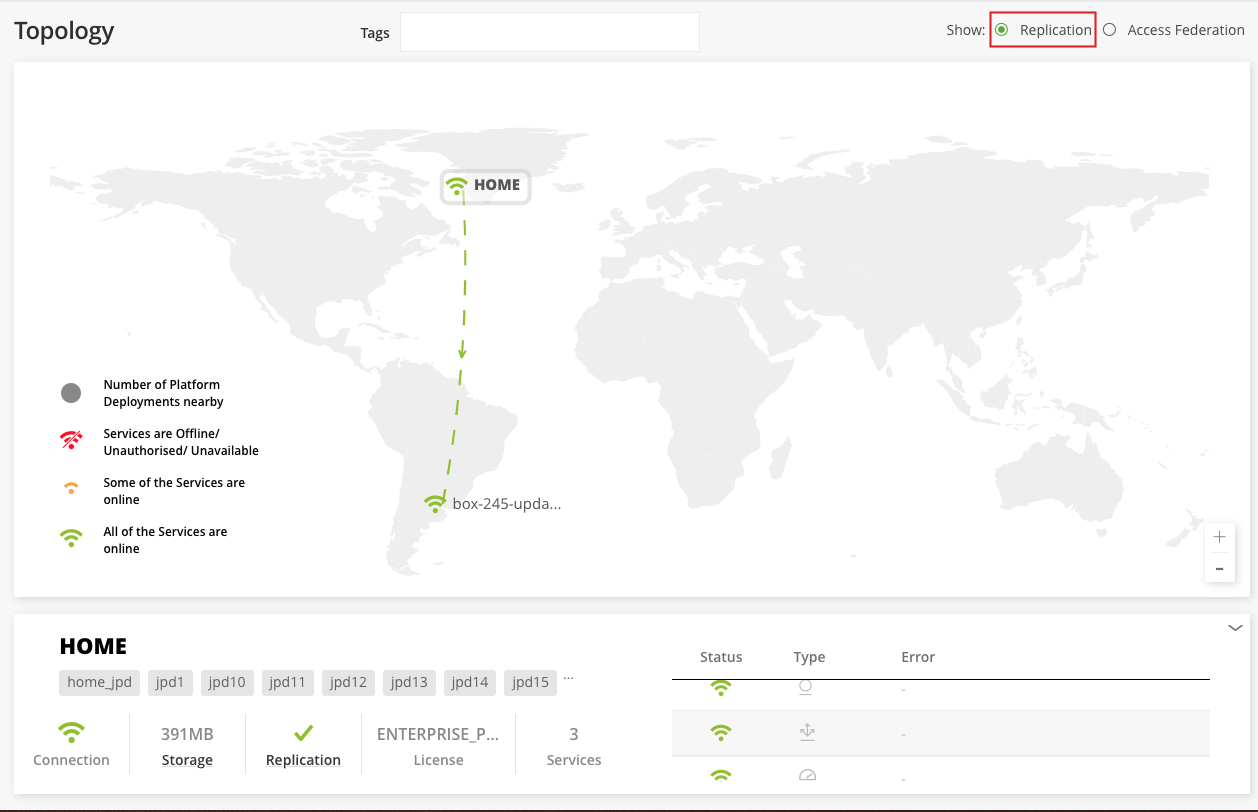Expand the hidden tags ellipsis
Screen dimensions: 1258x812
click(569, 678)
